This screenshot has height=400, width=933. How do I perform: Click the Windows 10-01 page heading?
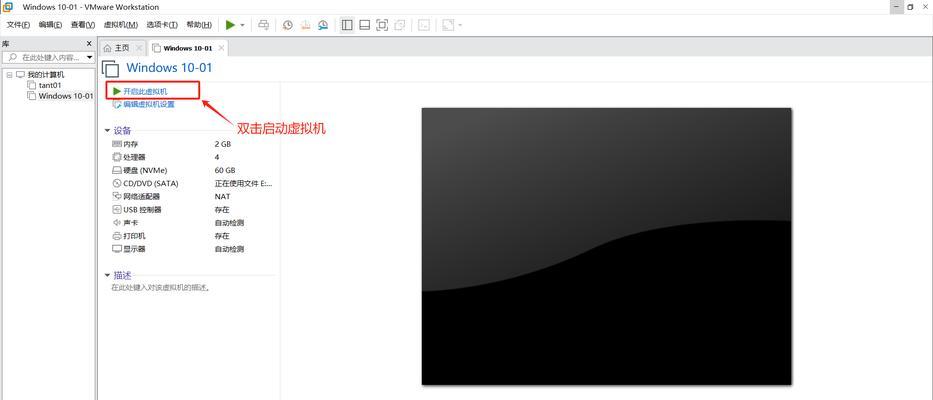[169, 68]
